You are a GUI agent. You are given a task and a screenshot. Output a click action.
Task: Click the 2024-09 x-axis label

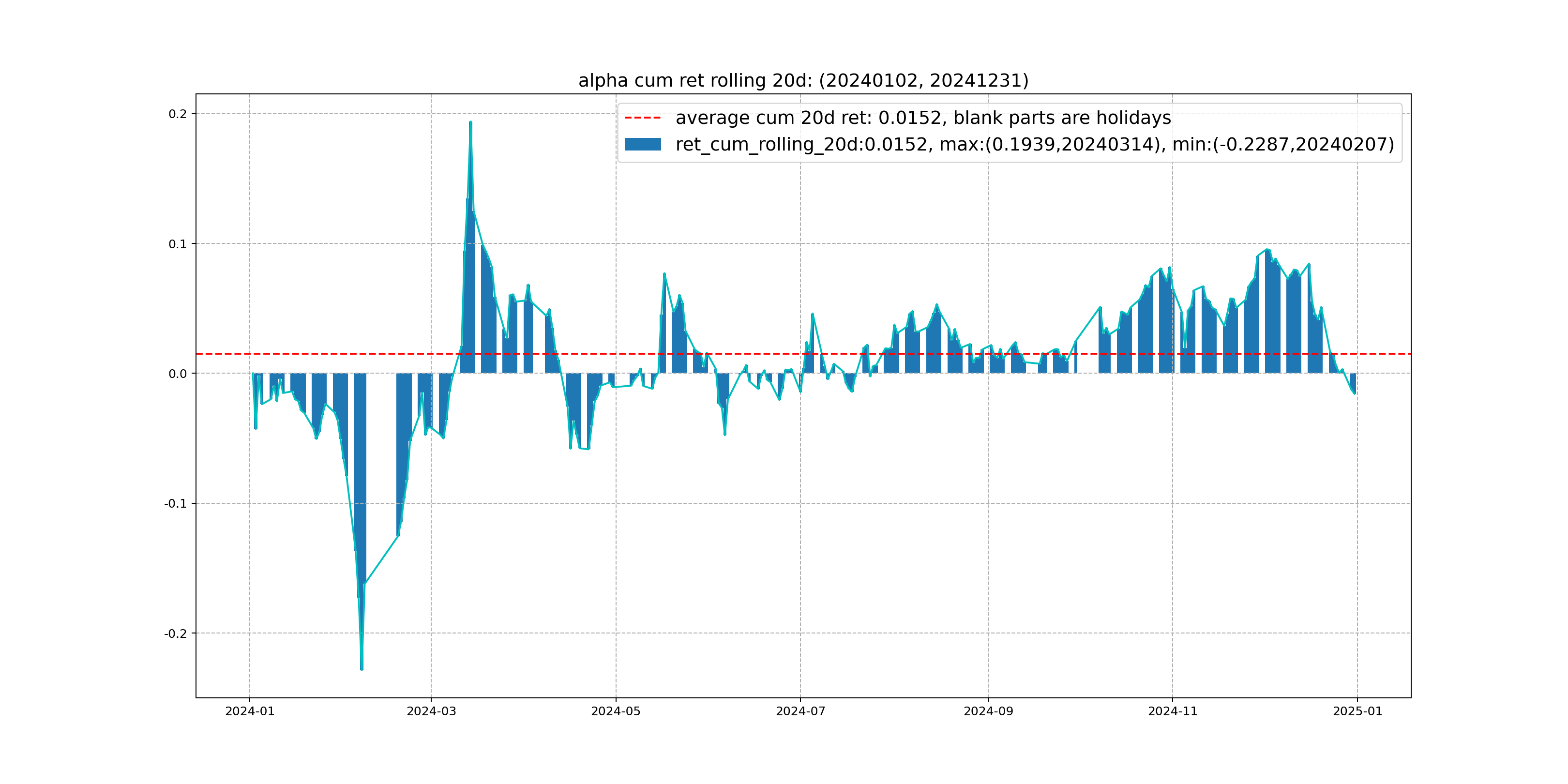[988, 711]
